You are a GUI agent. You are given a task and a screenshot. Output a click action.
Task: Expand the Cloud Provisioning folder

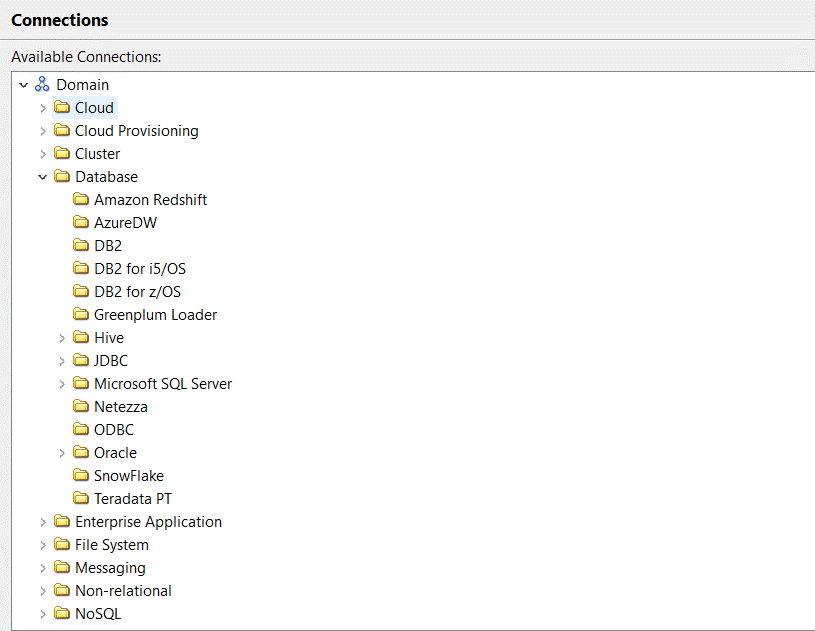(x=43, y=131)
